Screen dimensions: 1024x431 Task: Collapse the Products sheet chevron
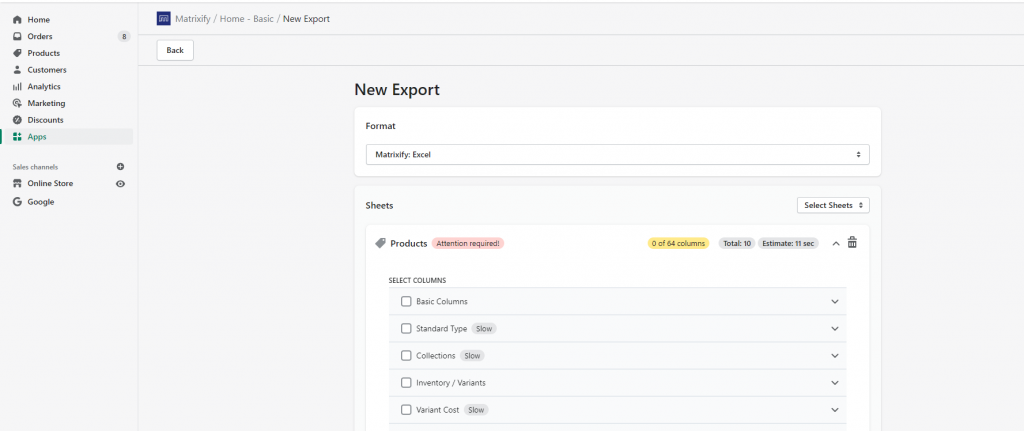(x=835, y=244)
